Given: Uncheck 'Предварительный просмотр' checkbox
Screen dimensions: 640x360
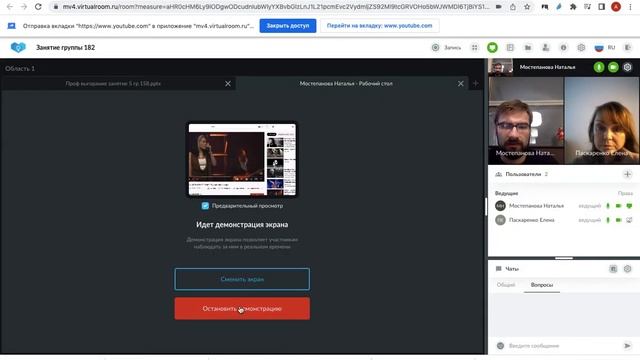Looking at the screenshot, I should click(x=205, y=206).
